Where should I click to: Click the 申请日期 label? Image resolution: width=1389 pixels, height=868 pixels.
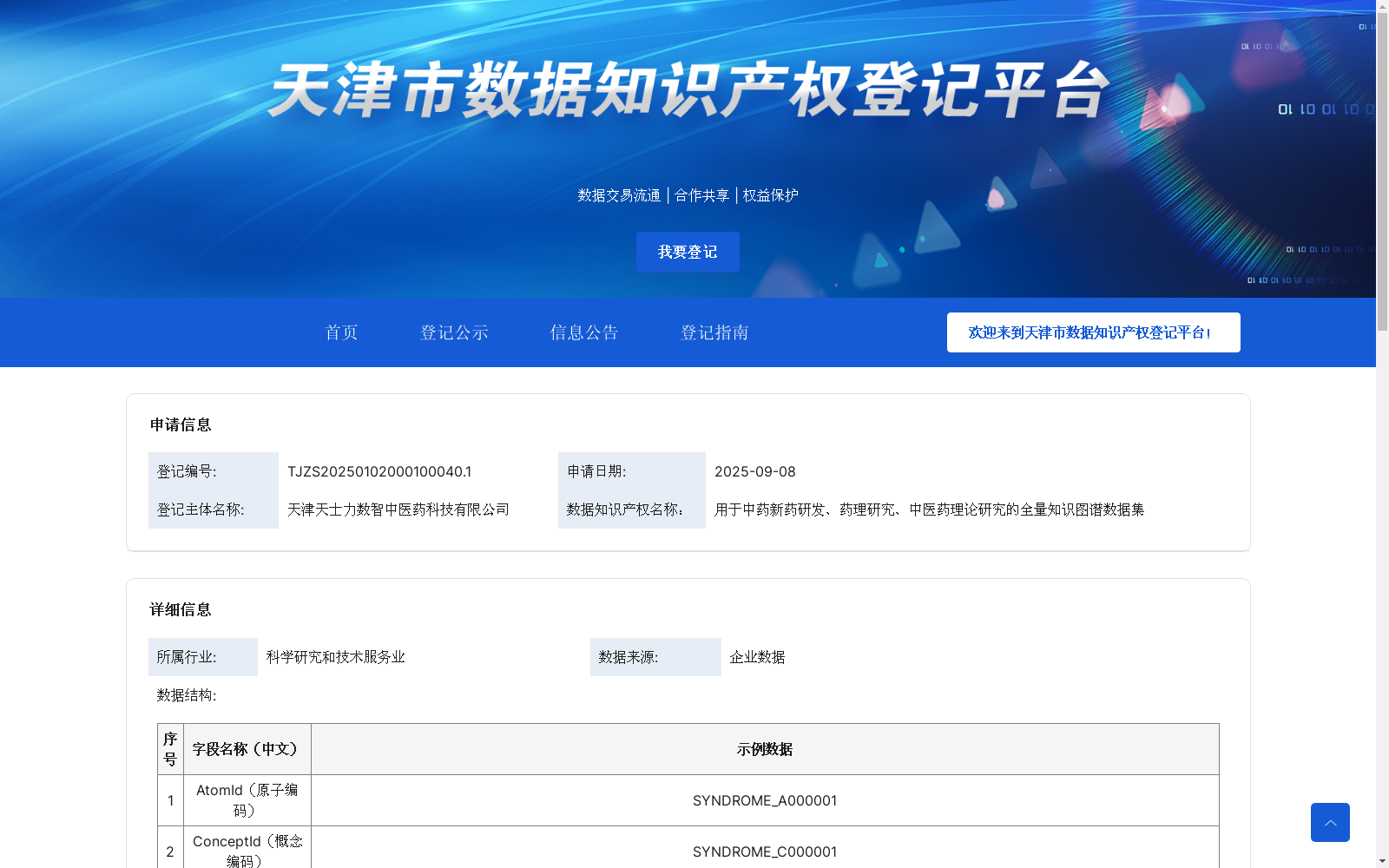point(596,471)
